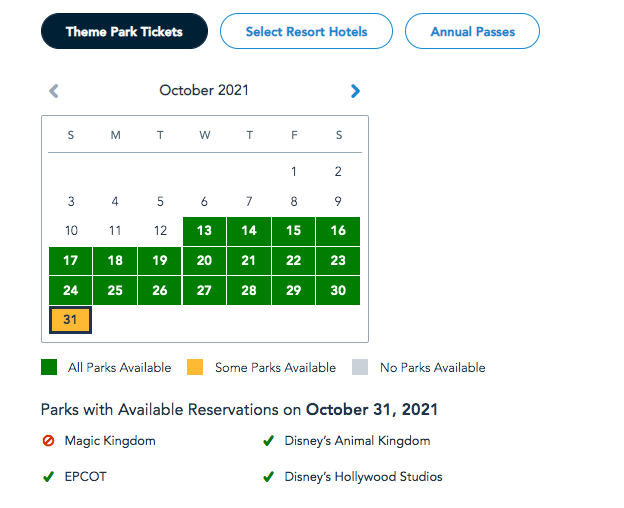
Task: Click October 16 date cell
Action: click(338, 231)
